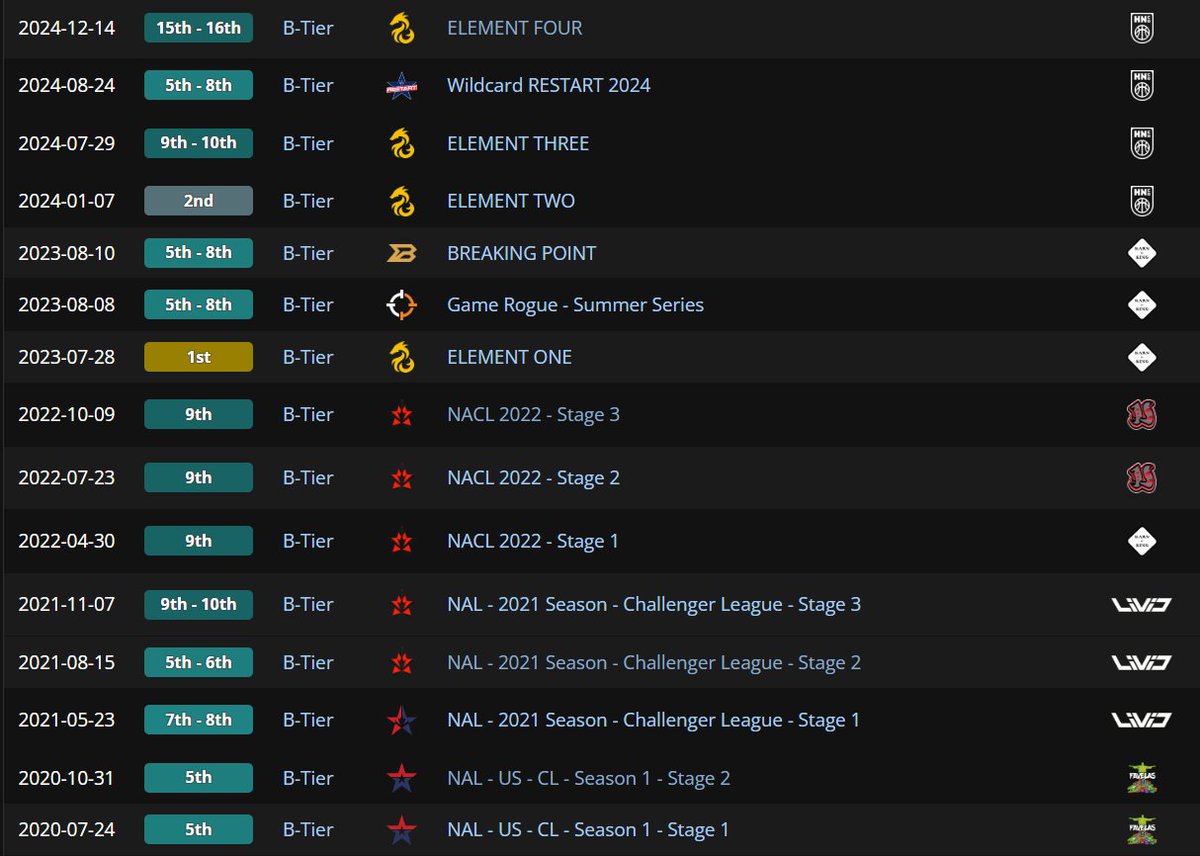
Task: Click B-Tier label in the ELEMENT TWO row
Action: tap(308, 201)
